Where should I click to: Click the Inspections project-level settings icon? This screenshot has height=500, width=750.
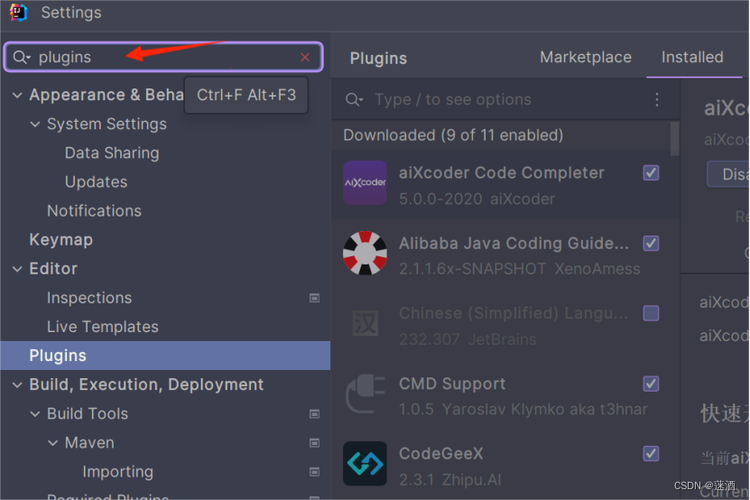315,298
